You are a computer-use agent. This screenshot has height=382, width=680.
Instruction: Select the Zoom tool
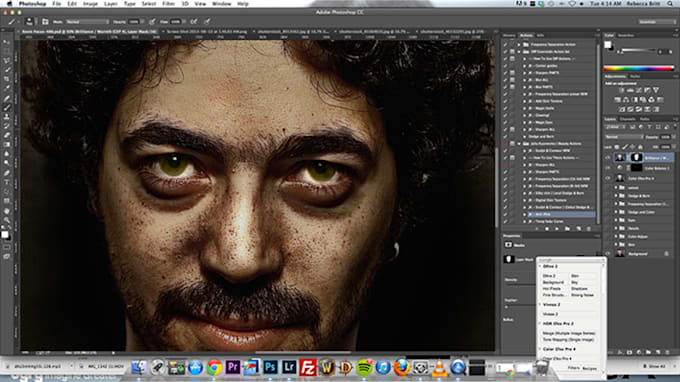click(7, 220)
